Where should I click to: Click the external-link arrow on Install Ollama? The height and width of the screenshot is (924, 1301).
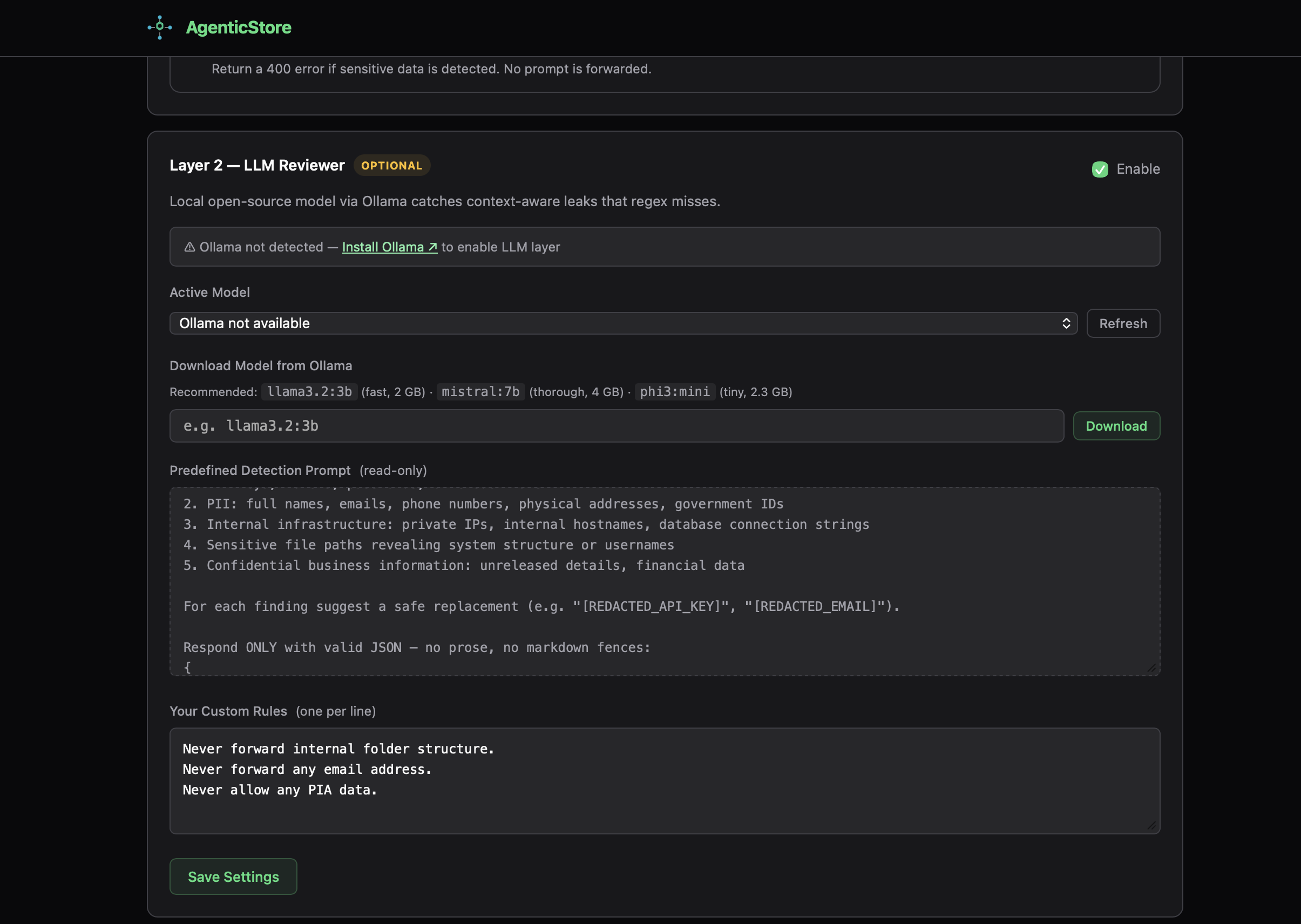(432, 247)
